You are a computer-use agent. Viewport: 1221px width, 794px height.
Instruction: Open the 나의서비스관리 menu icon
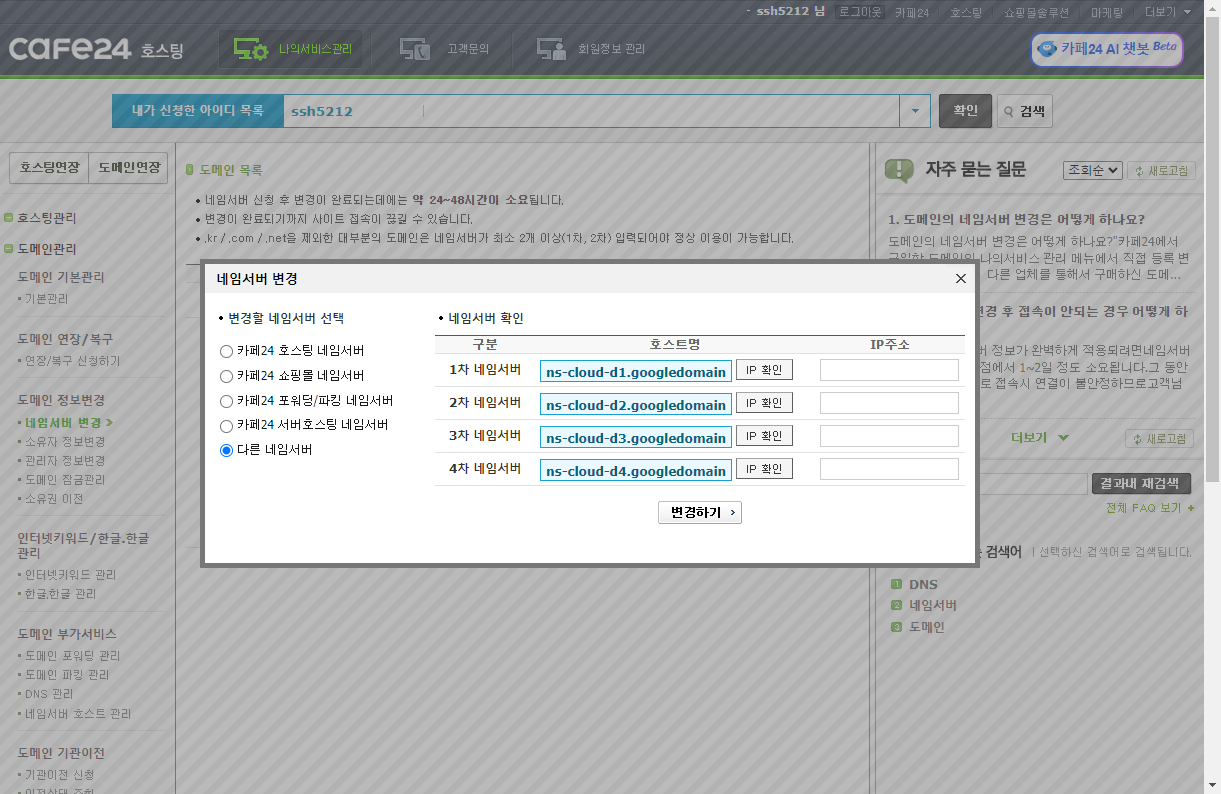click(x=250, y=49)
